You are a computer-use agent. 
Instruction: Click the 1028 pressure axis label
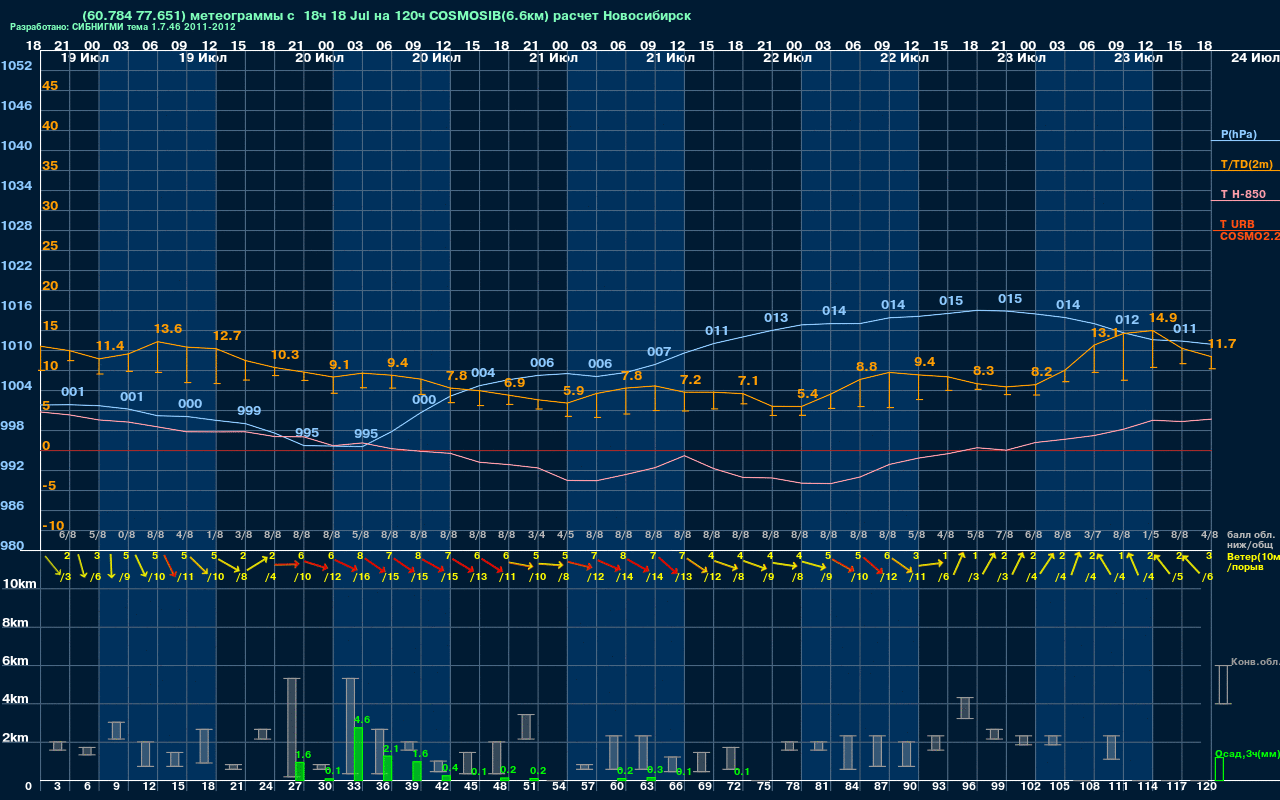click(x=16, y=226)
